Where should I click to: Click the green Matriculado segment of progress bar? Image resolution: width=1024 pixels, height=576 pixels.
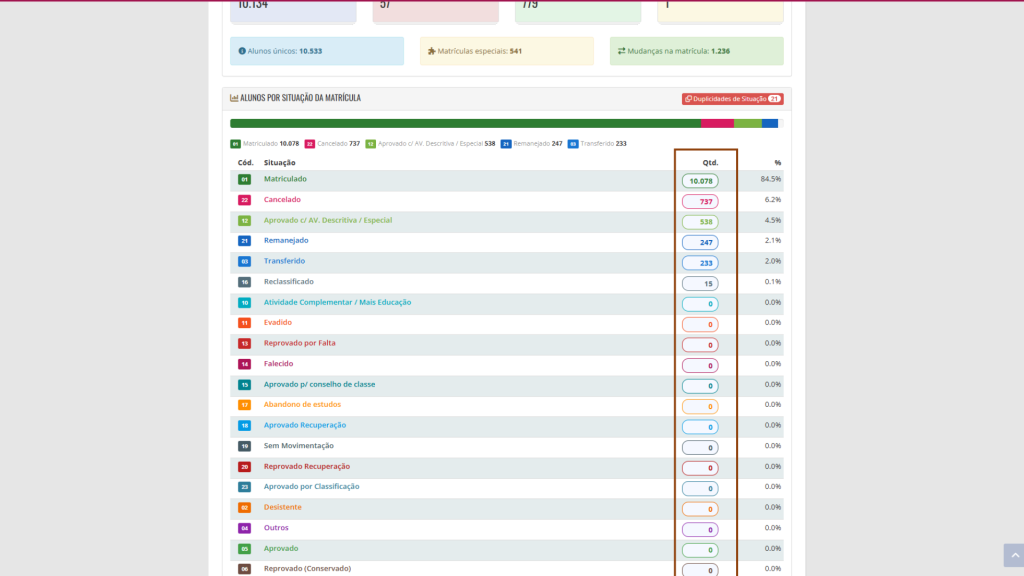point(465,124)
